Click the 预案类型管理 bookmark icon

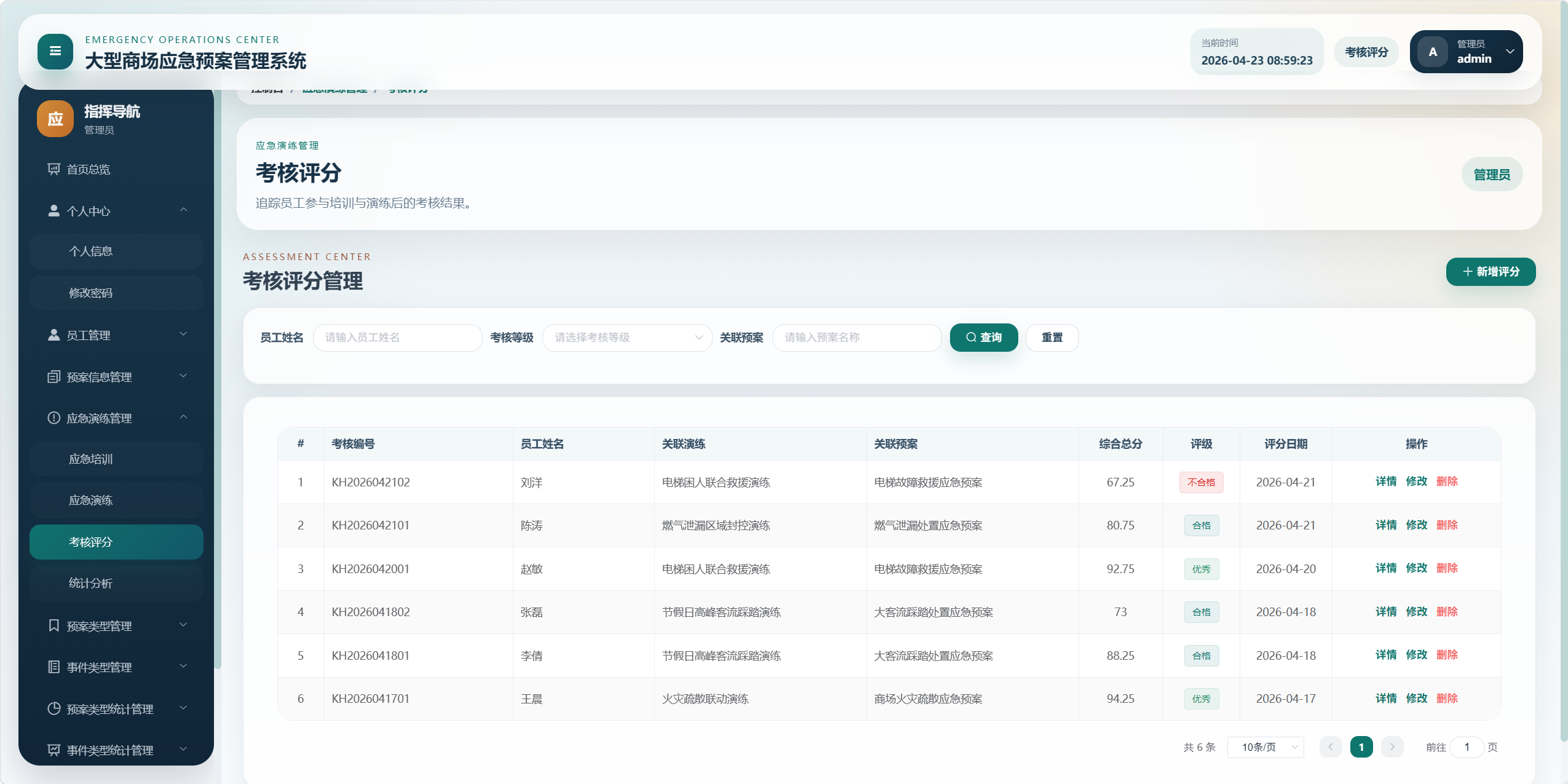pyautogui.click(x=54, y=626)
